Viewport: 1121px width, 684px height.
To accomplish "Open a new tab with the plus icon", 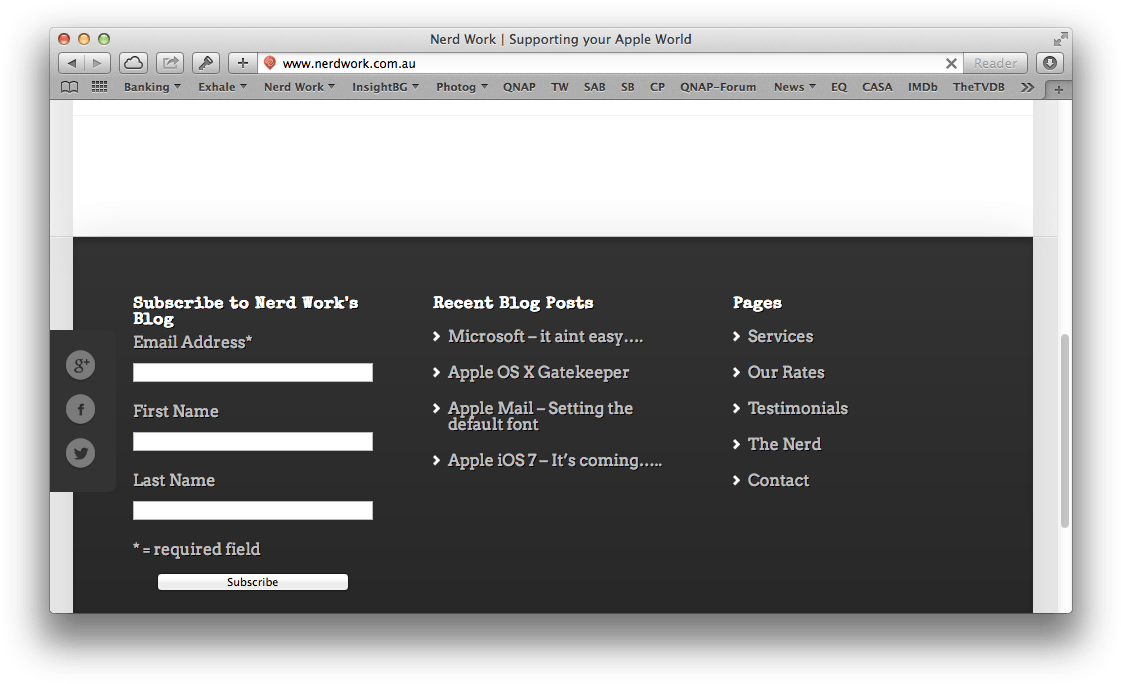I will 241,62.
